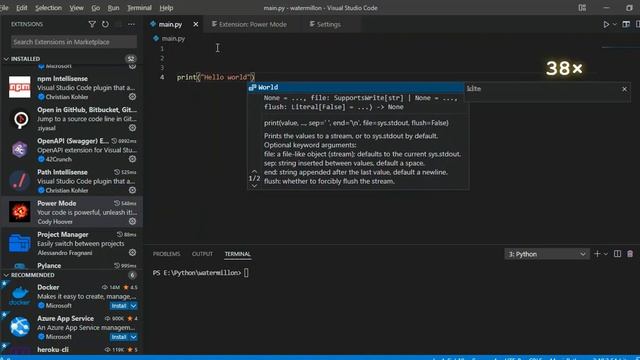The image size is (640, 360).
Task: Open the Terminal menu
Action: tap(139, 8)
